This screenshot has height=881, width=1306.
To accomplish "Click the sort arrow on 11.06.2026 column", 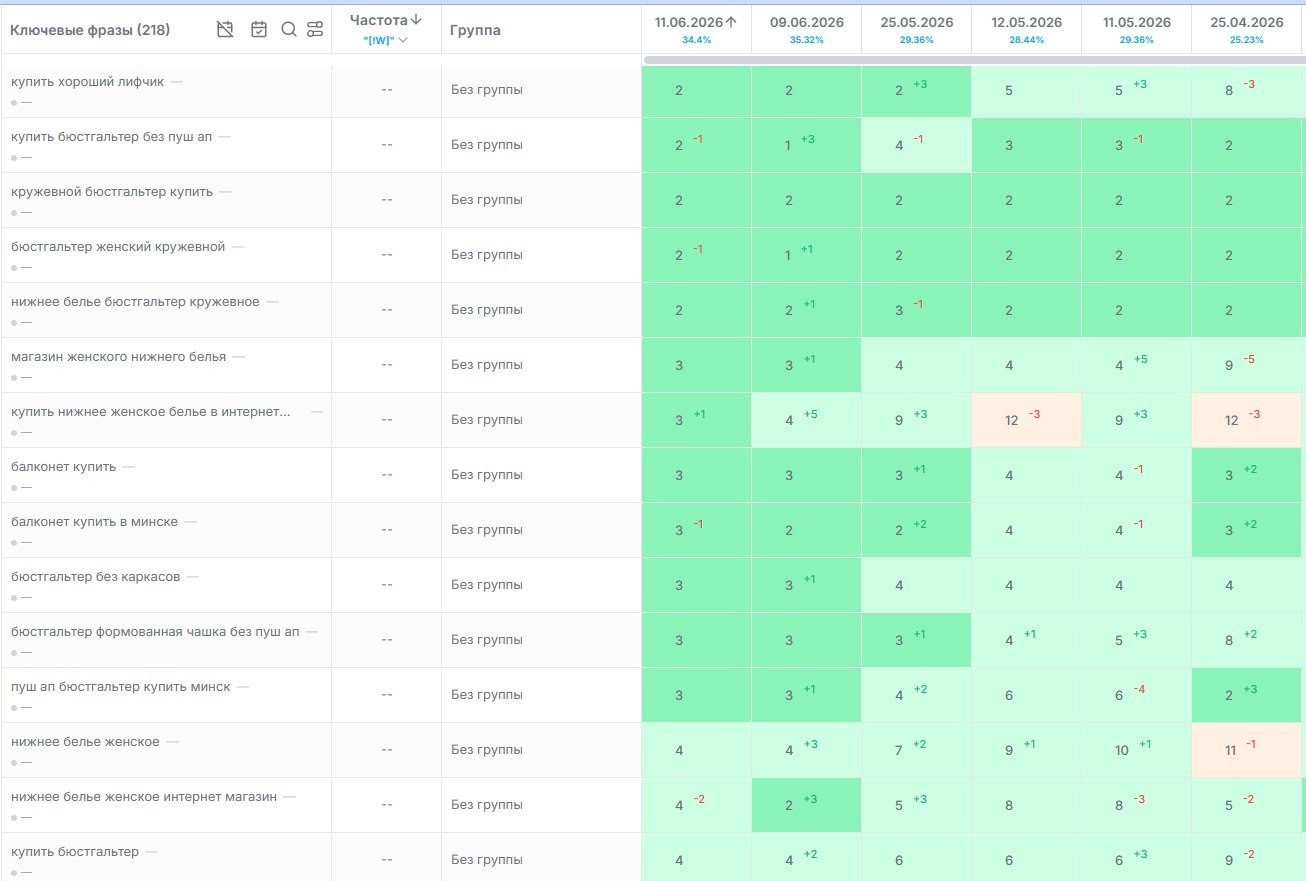I will (731, 22).
